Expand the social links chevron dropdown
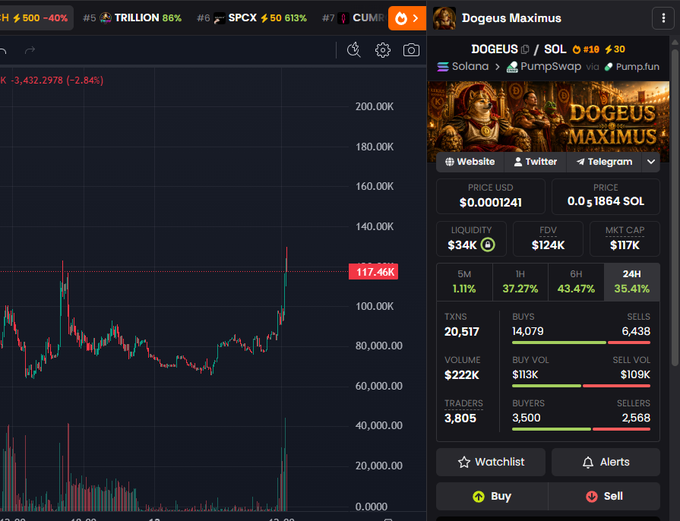 click(651, 162)
